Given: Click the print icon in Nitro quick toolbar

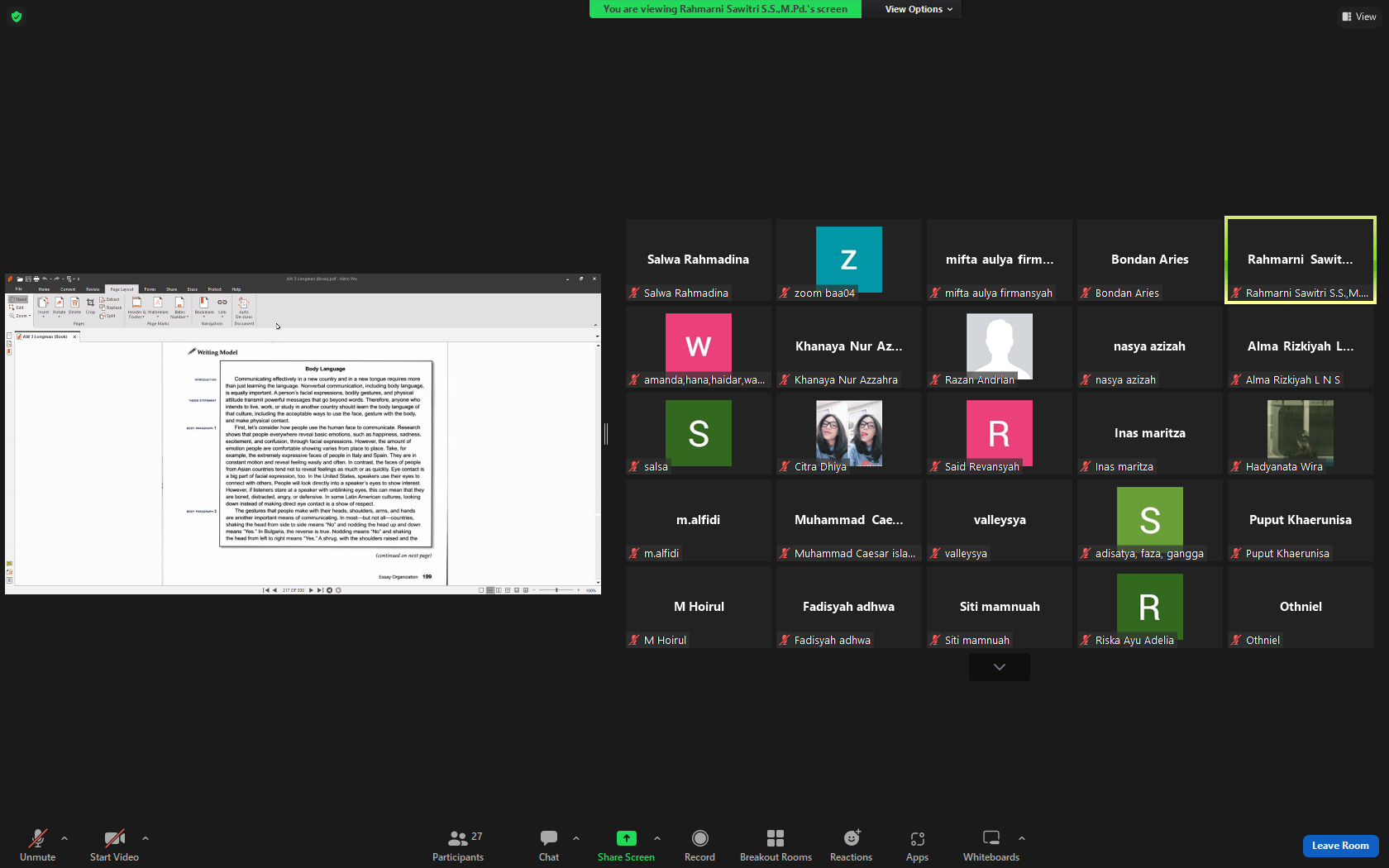Looking at the screenshot, I should (36, 279).
